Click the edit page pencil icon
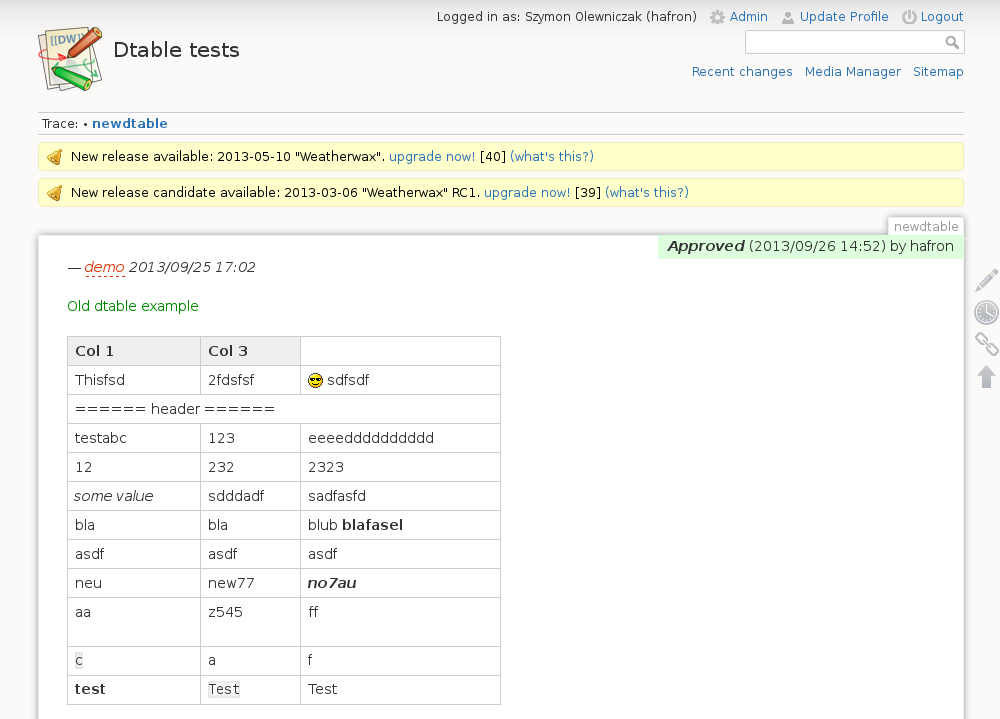Image resolution: width=1000 pixels, height=719 pixels. (x=986, y=281)
